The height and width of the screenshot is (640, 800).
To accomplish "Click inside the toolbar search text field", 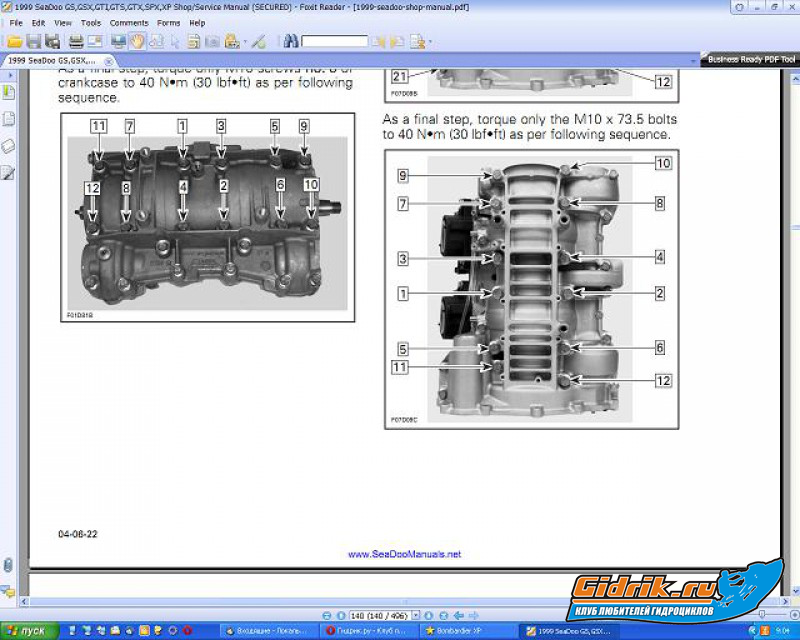I will click(x=336, y=41).
